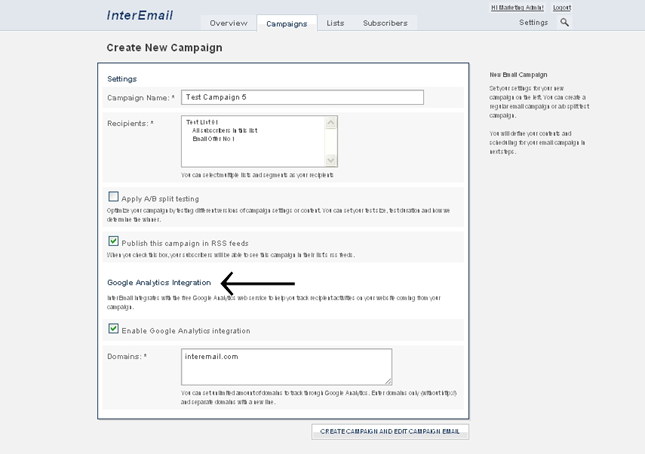This screenshot has width=645, height=454.
Task: Click the search magnifier icon
Action: pos(565,22)
